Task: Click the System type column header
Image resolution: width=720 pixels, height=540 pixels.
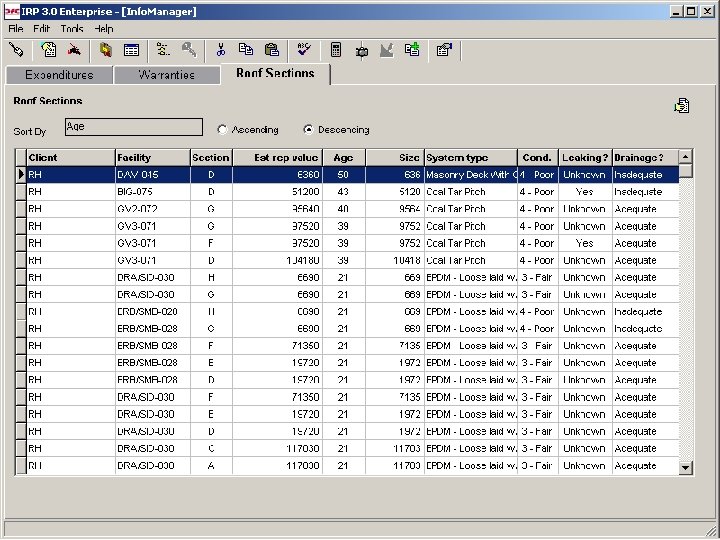Action: pyautogui.click(x=471, y=158)
